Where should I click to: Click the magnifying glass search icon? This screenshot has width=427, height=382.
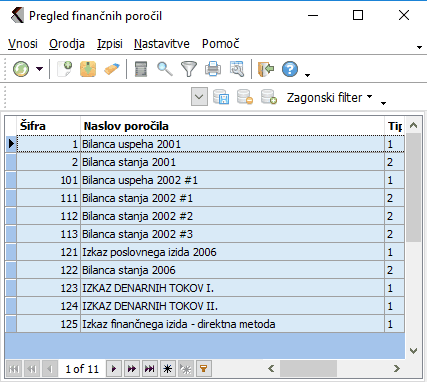coord(165,69)
